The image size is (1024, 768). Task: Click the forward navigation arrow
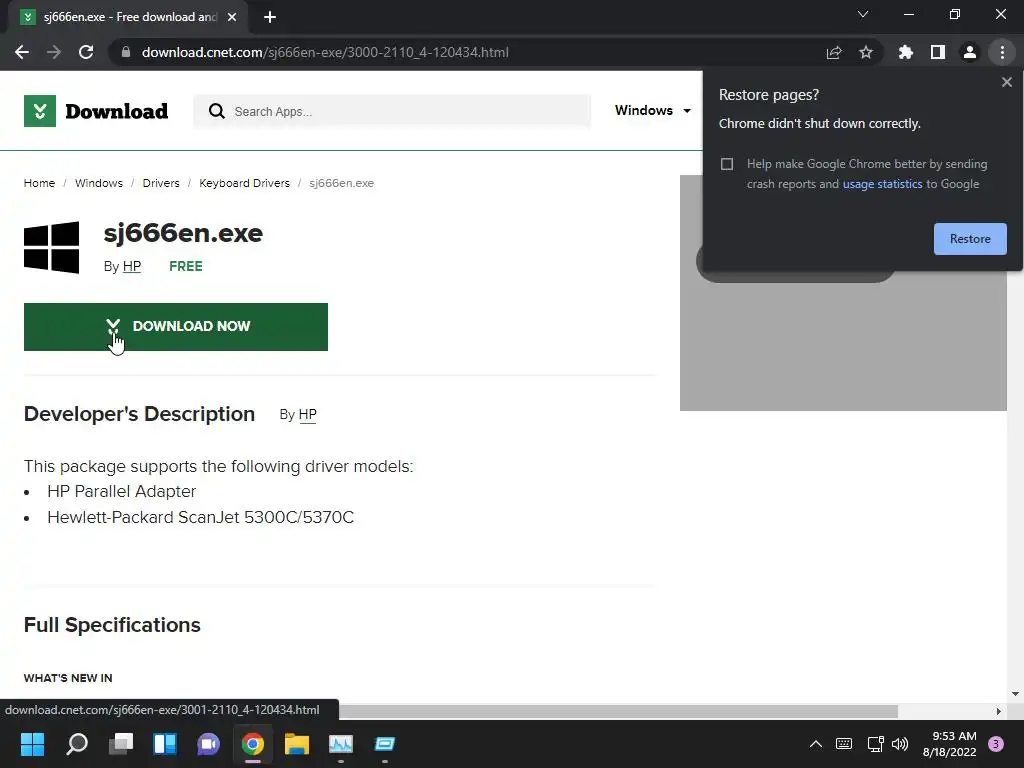pyautogui.click(x=54, y=52)
